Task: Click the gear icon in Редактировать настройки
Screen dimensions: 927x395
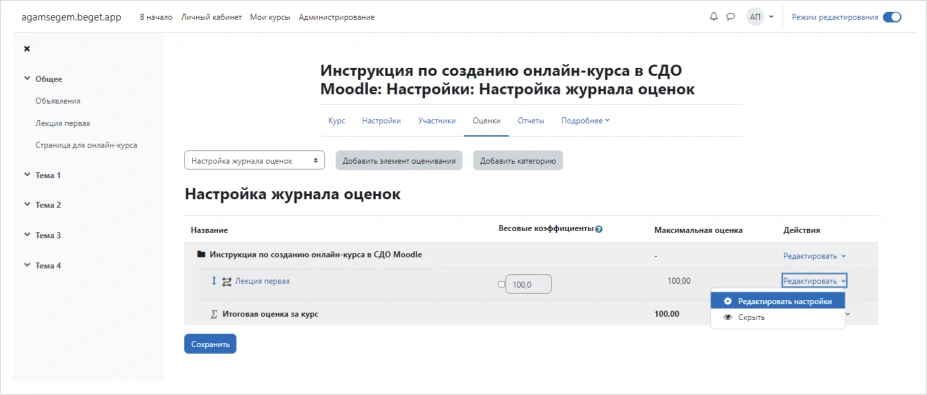Action: 728,301
